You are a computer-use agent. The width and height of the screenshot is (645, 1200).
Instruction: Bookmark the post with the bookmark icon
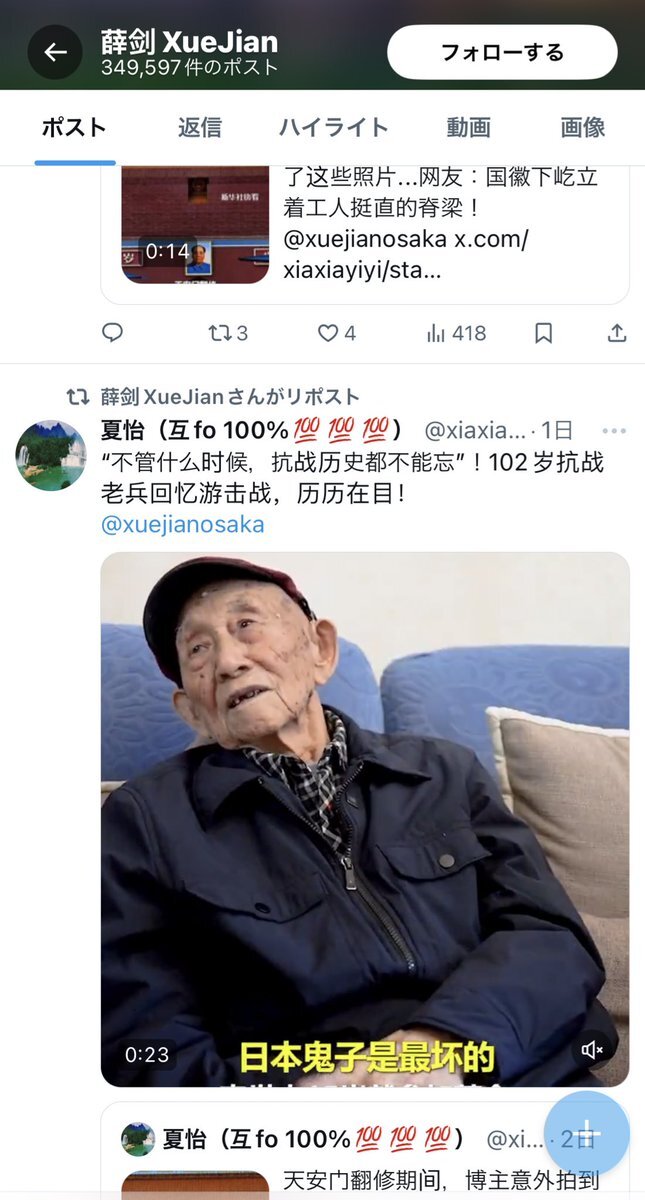coord(543,333)
